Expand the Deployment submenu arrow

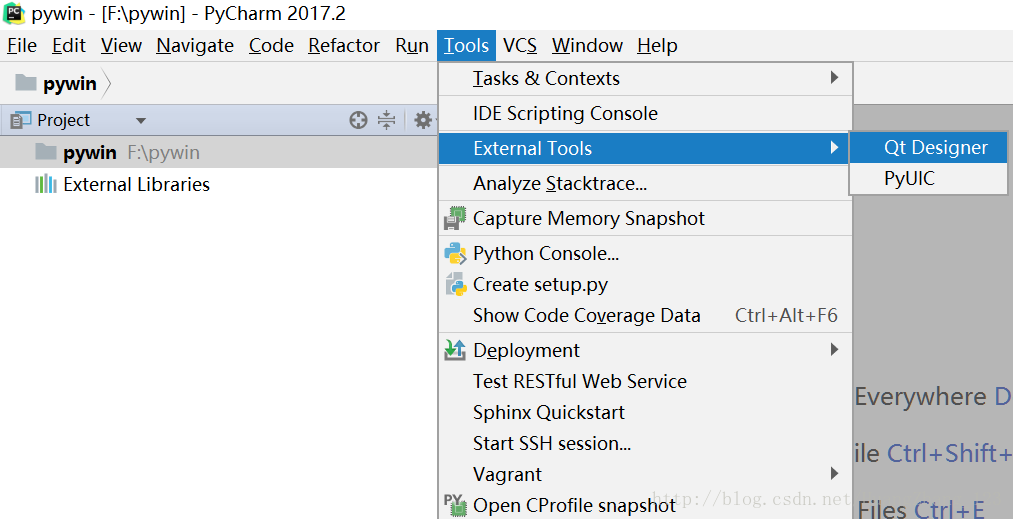pyautogui.click(x=834, y=350)
